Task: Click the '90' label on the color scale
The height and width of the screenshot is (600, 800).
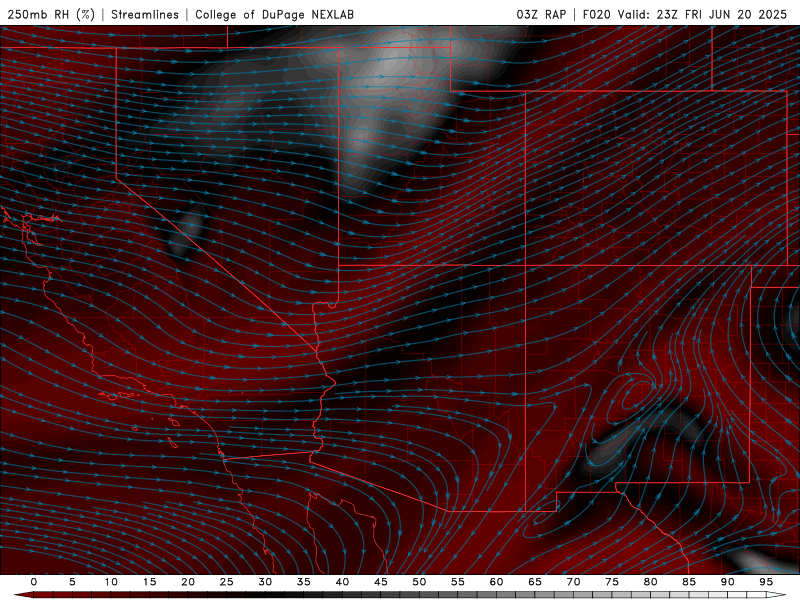Action: click(727, 582)
